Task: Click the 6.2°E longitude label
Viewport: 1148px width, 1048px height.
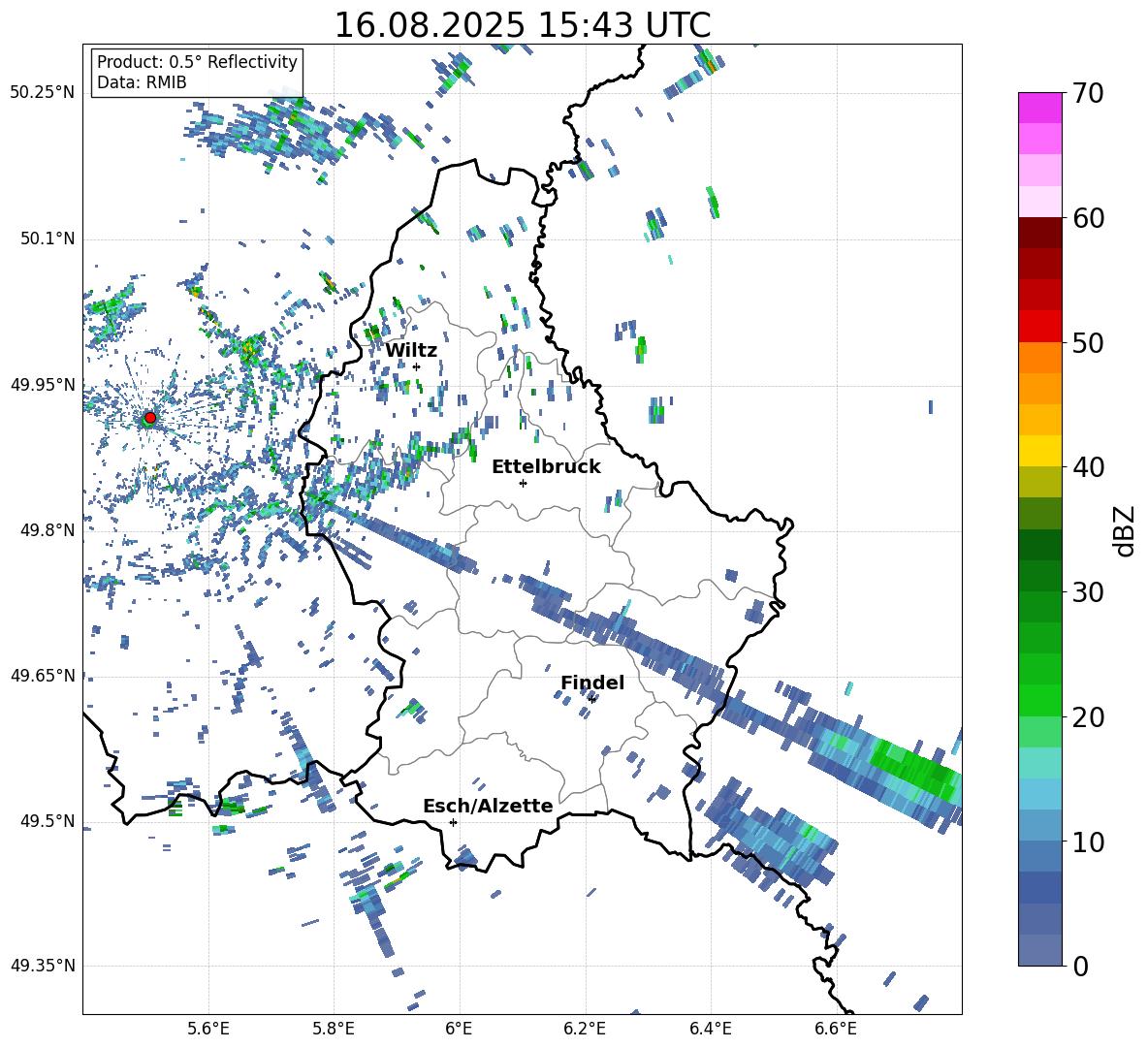Action: [585, 1029]
